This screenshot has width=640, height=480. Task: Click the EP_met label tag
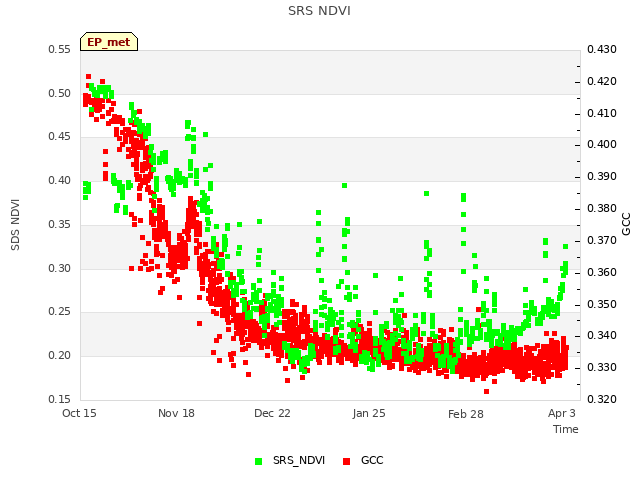(x=109, y=42)
